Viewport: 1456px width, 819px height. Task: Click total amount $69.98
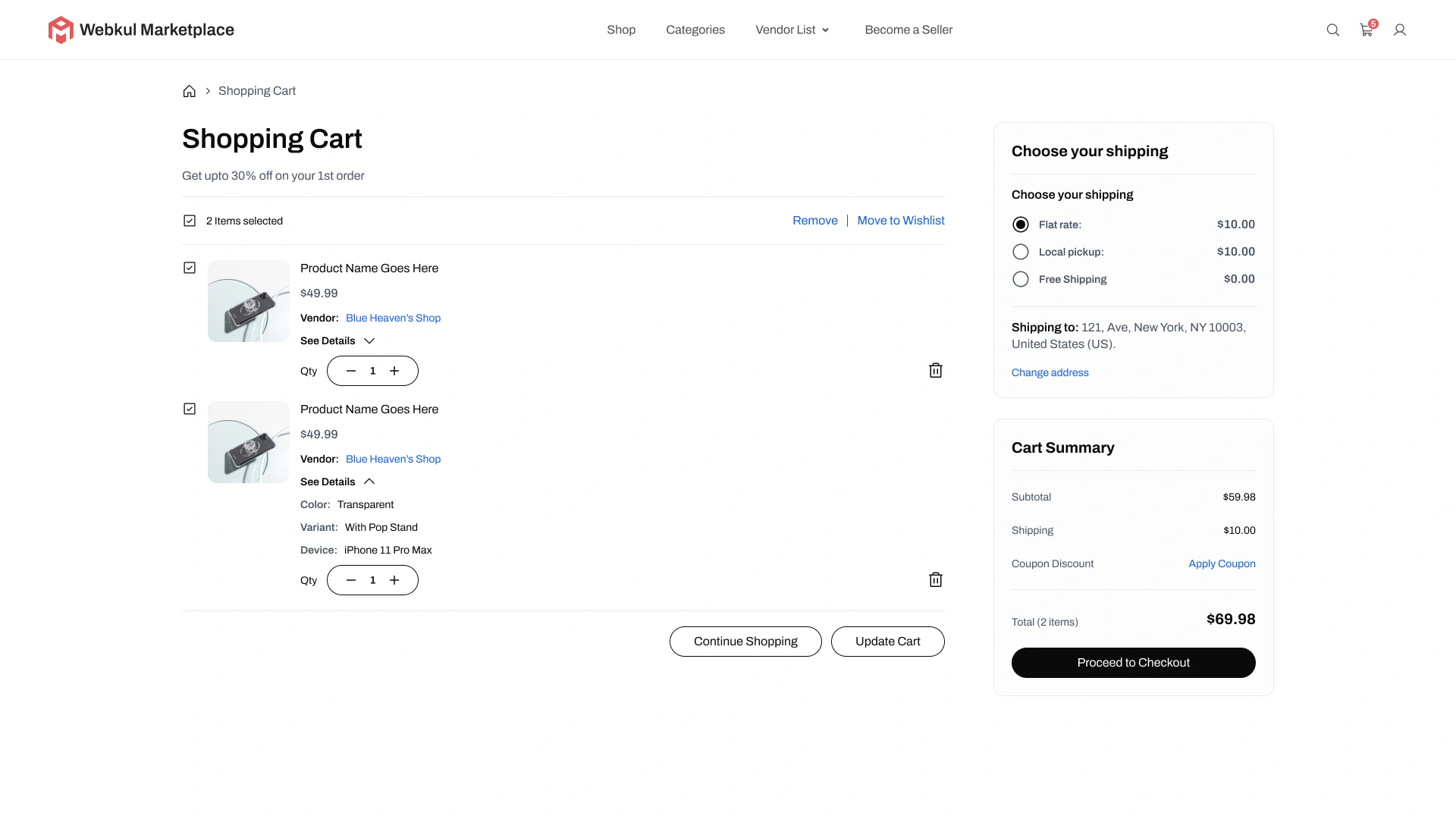(x=1231, y=620)
